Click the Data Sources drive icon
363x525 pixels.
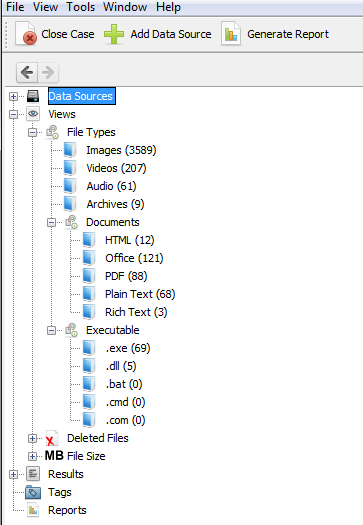[x=33, y=96]
